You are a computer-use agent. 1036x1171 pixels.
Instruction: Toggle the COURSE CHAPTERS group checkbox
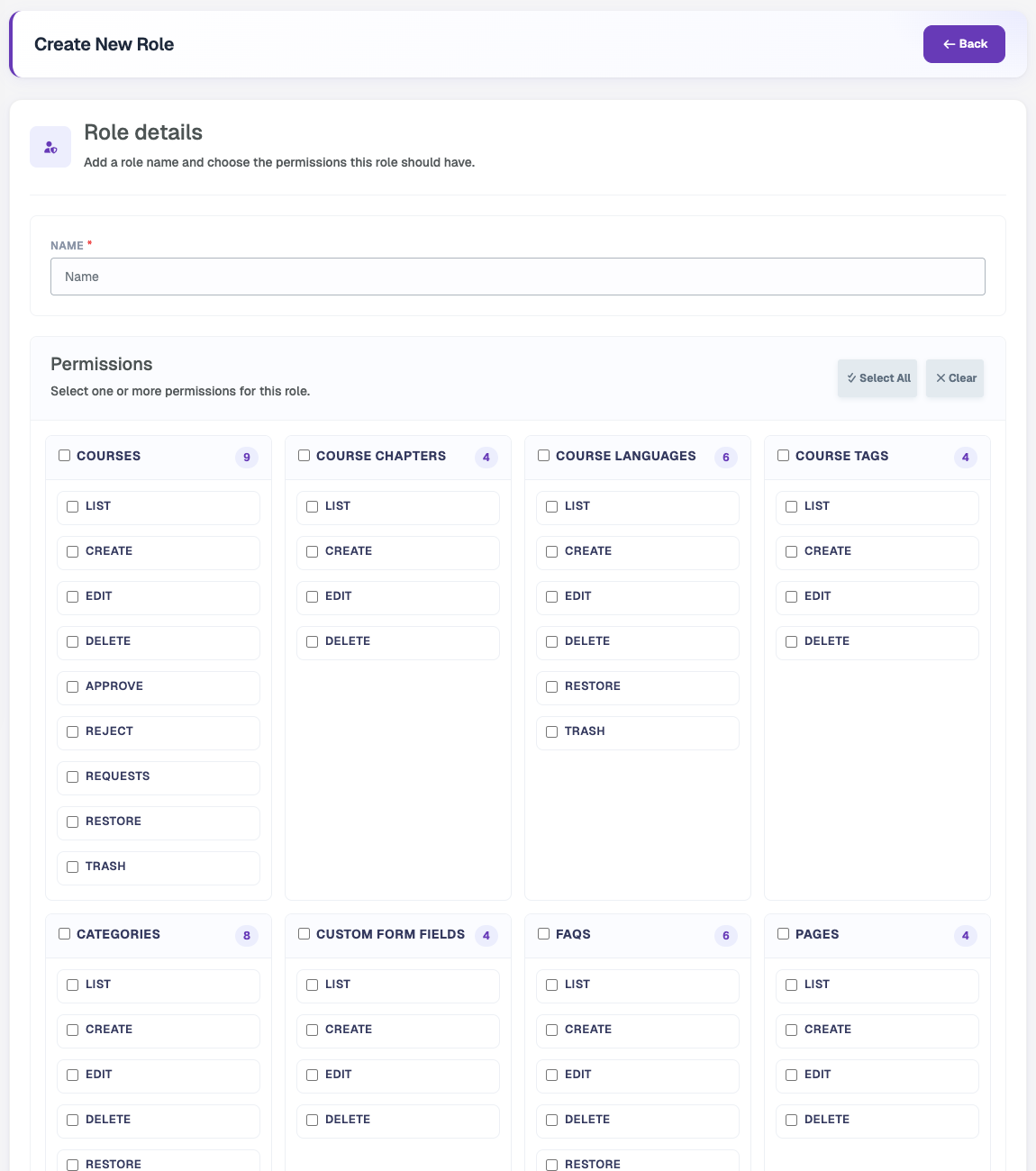coord(304,456)
